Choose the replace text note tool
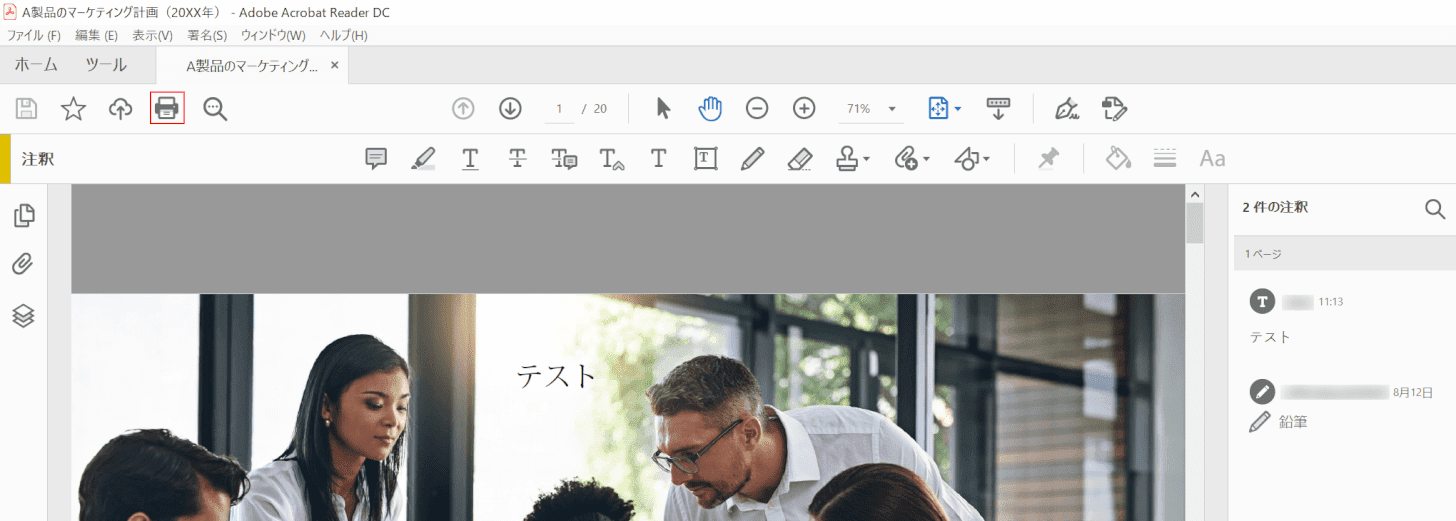This screenshot has height=521, width=1456. coord(564,159)
